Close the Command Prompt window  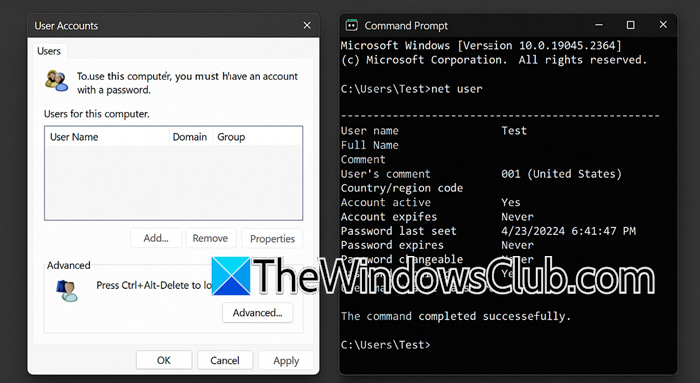[663, 25]
